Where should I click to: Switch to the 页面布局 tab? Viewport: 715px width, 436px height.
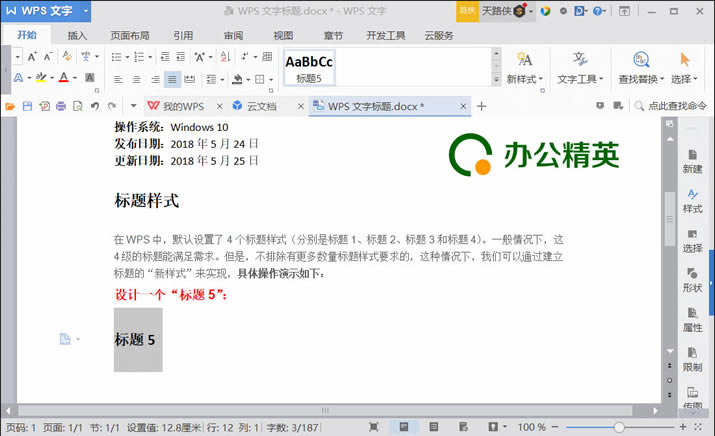pyautogui.click(x=130, y=35)
